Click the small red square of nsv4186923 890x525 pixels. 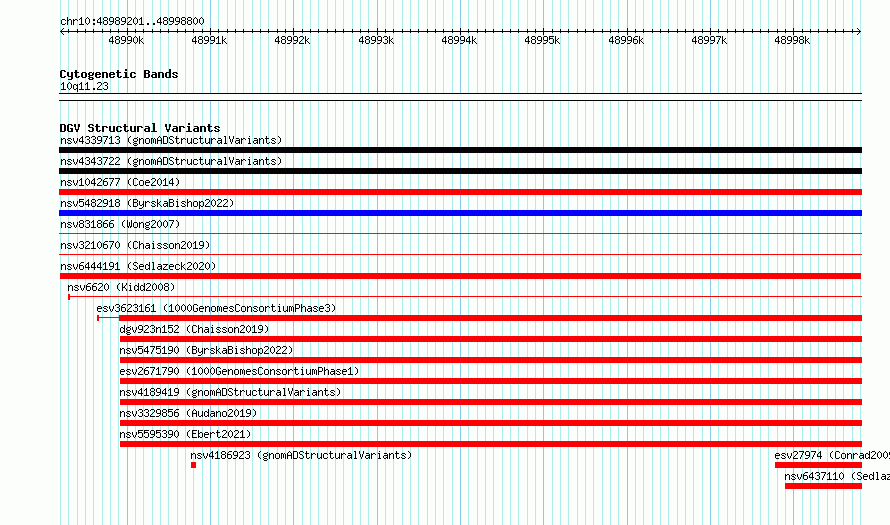194,465
